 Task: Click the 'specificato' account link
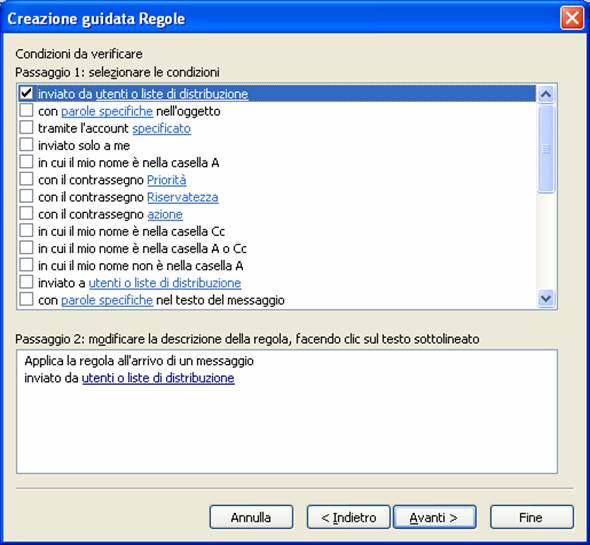[x=161, y=129]
